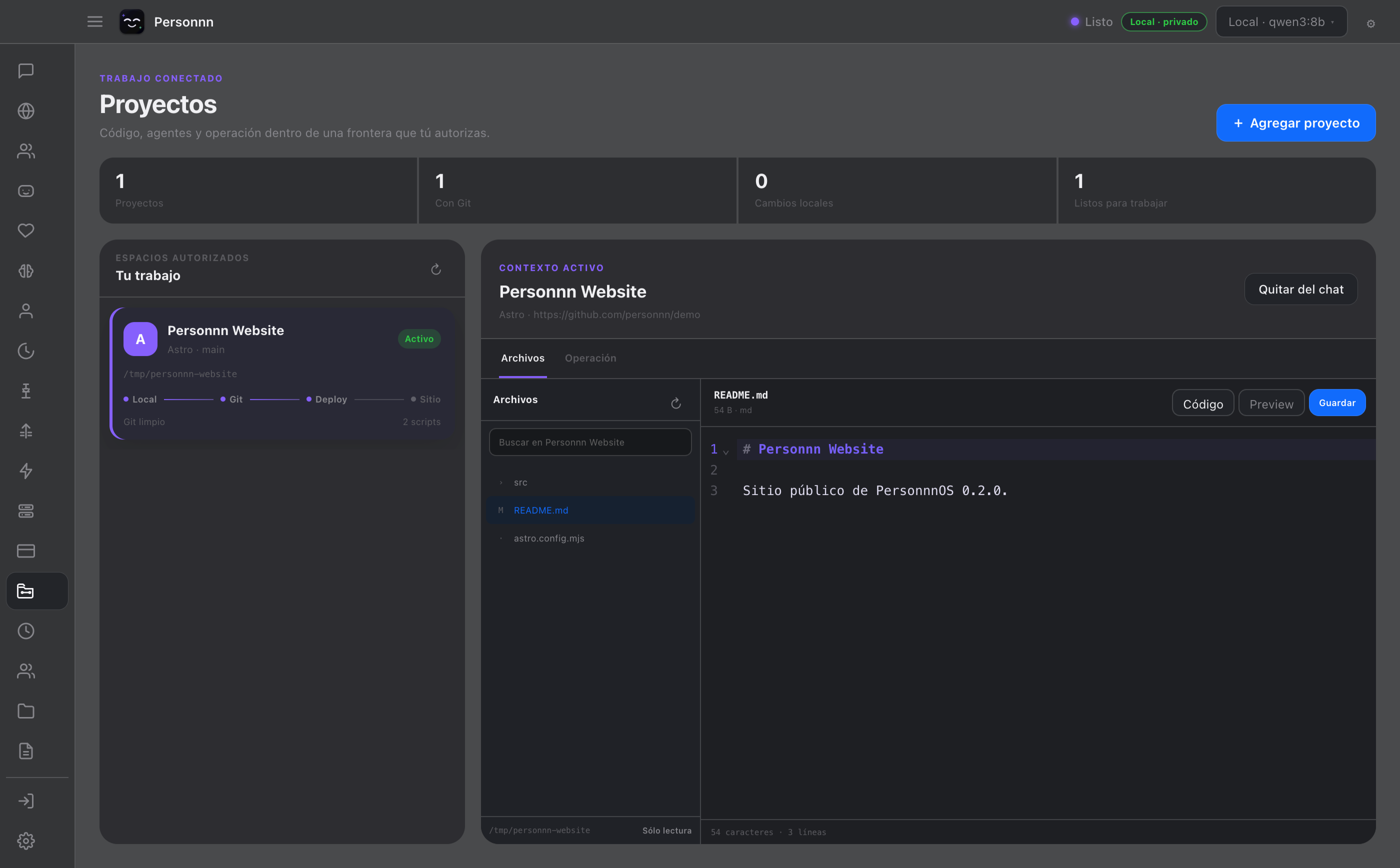Open the heart icon in the sidebar
The image size is (1400, 868).
26,231
